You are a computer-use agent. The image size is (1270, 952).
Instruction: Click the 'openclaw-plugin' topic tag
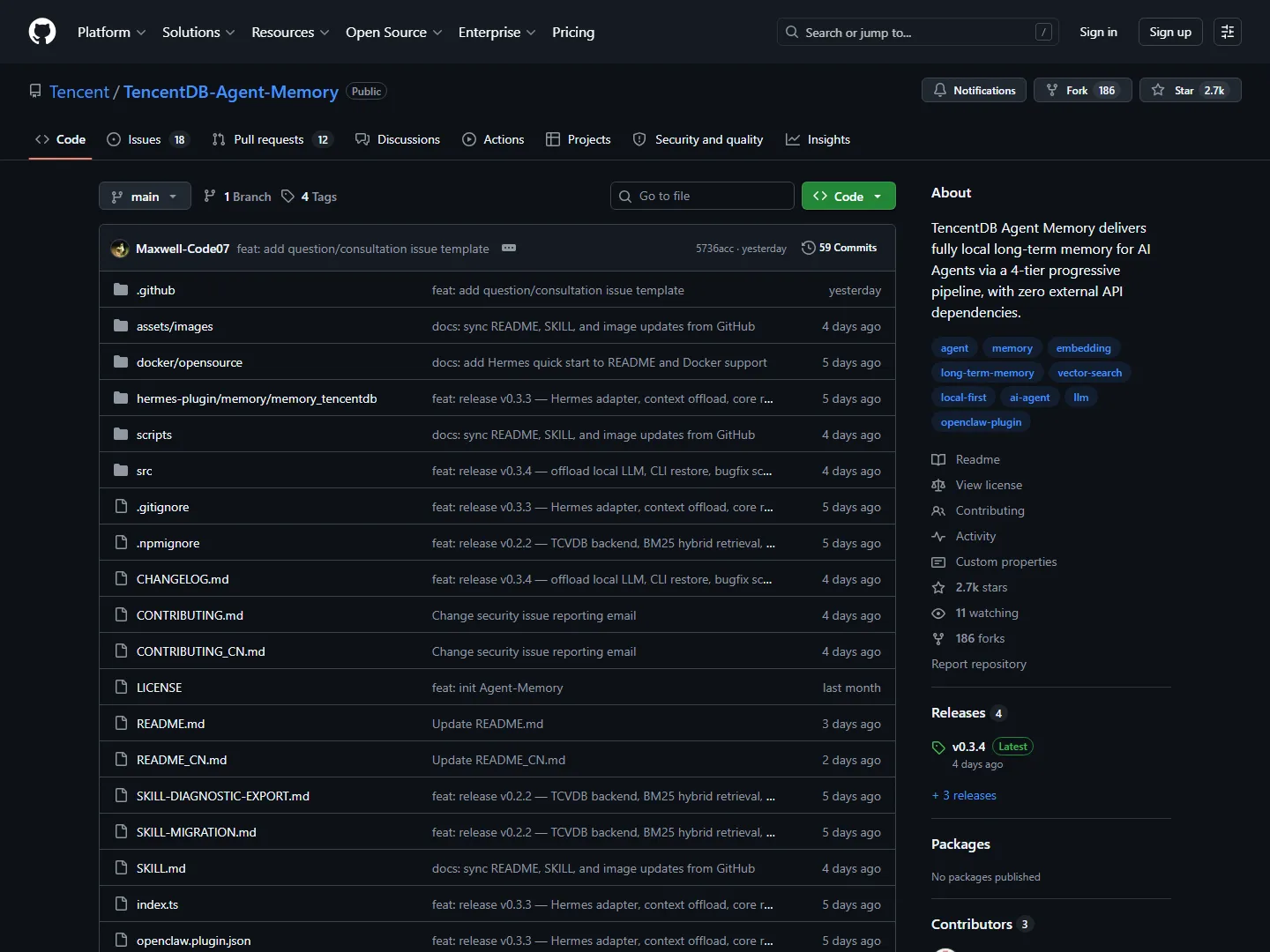(x=981, y=422)
